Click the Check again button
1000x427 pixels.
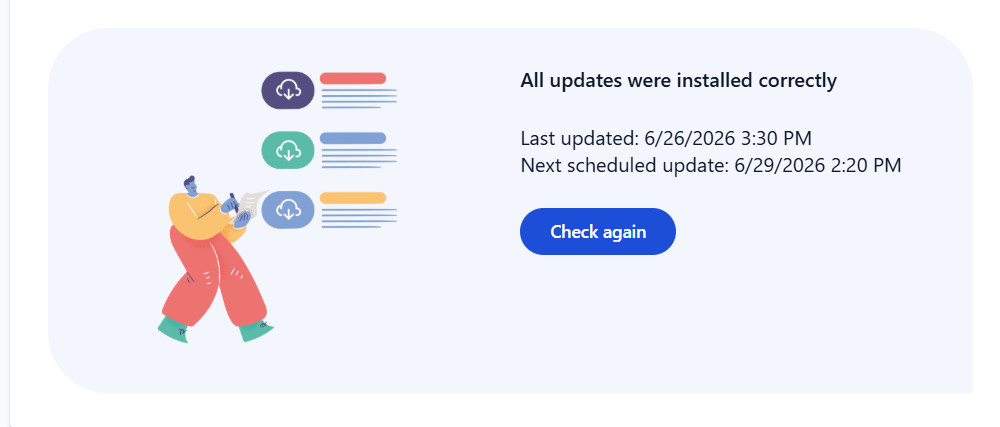pyautogui.click(x=598, y=231)
